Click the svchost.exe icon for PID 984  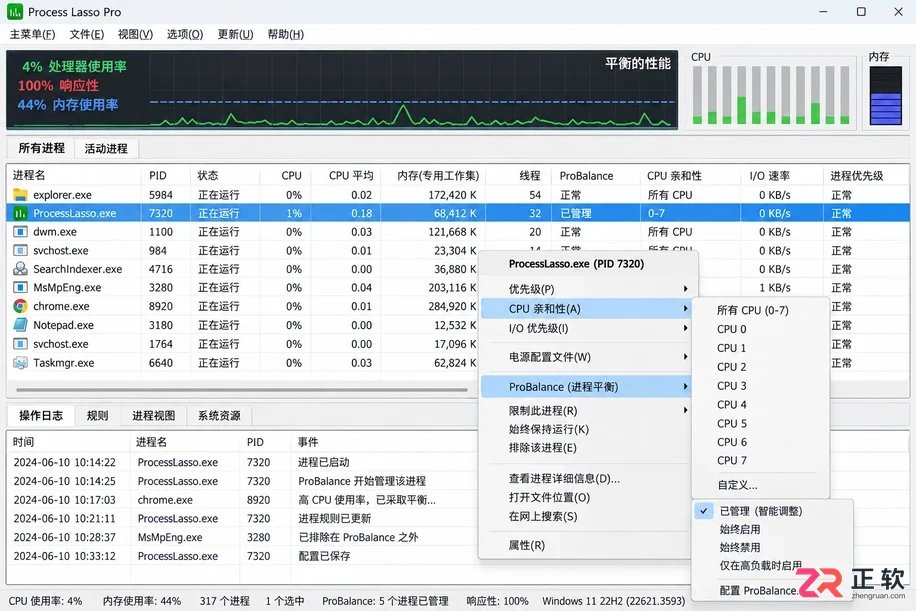coord(20,251)
